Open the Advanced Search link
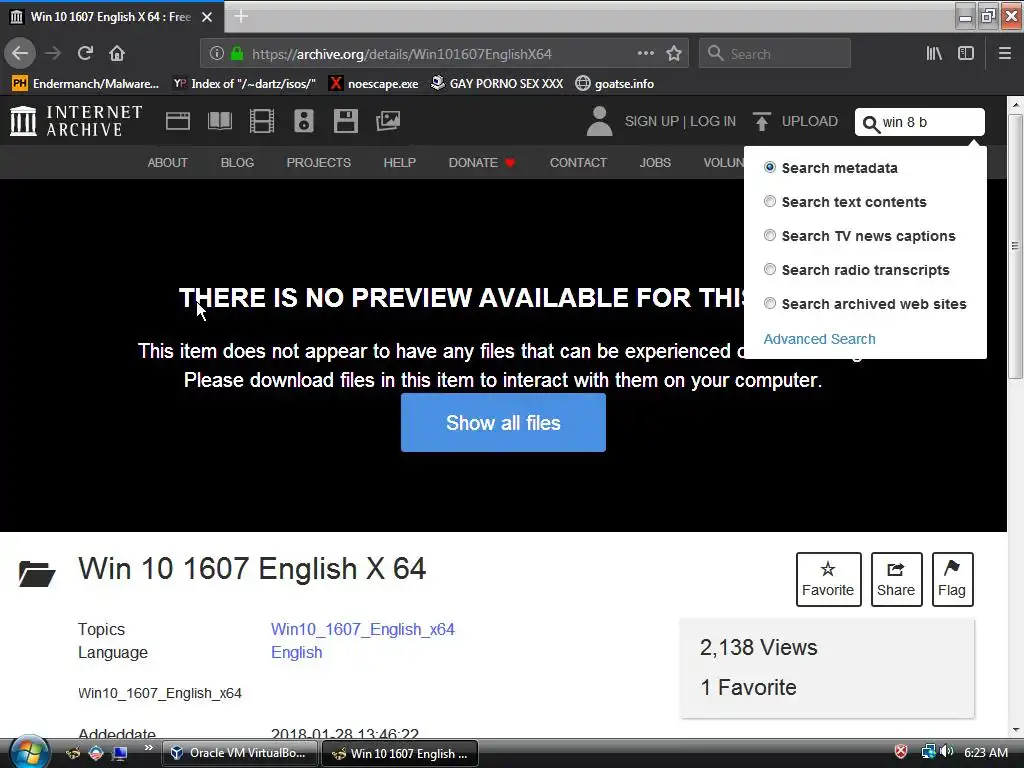 pyautogui.click(x=819, y=339)
